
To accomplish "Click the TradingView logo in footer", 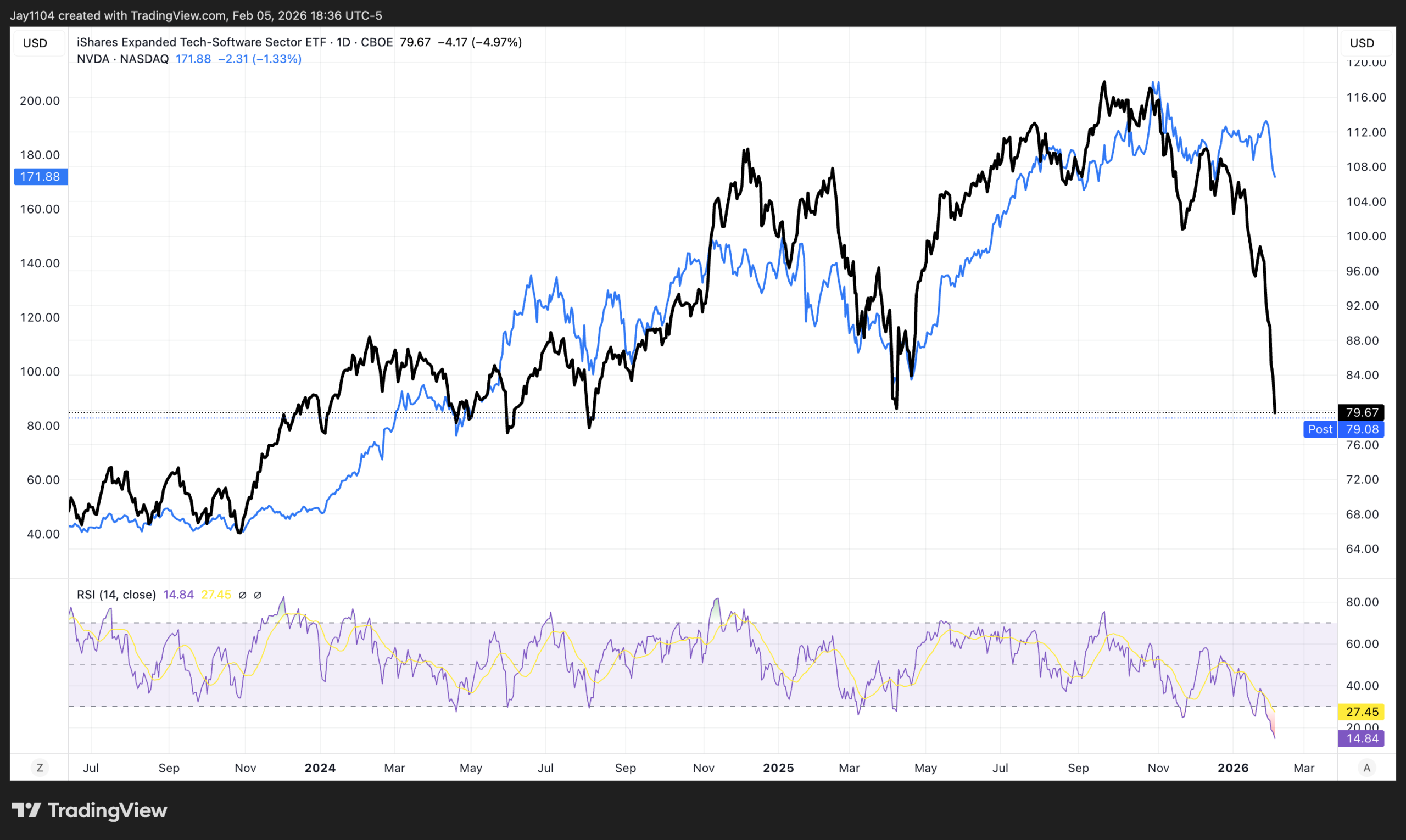I will click(x=89, y=810).
